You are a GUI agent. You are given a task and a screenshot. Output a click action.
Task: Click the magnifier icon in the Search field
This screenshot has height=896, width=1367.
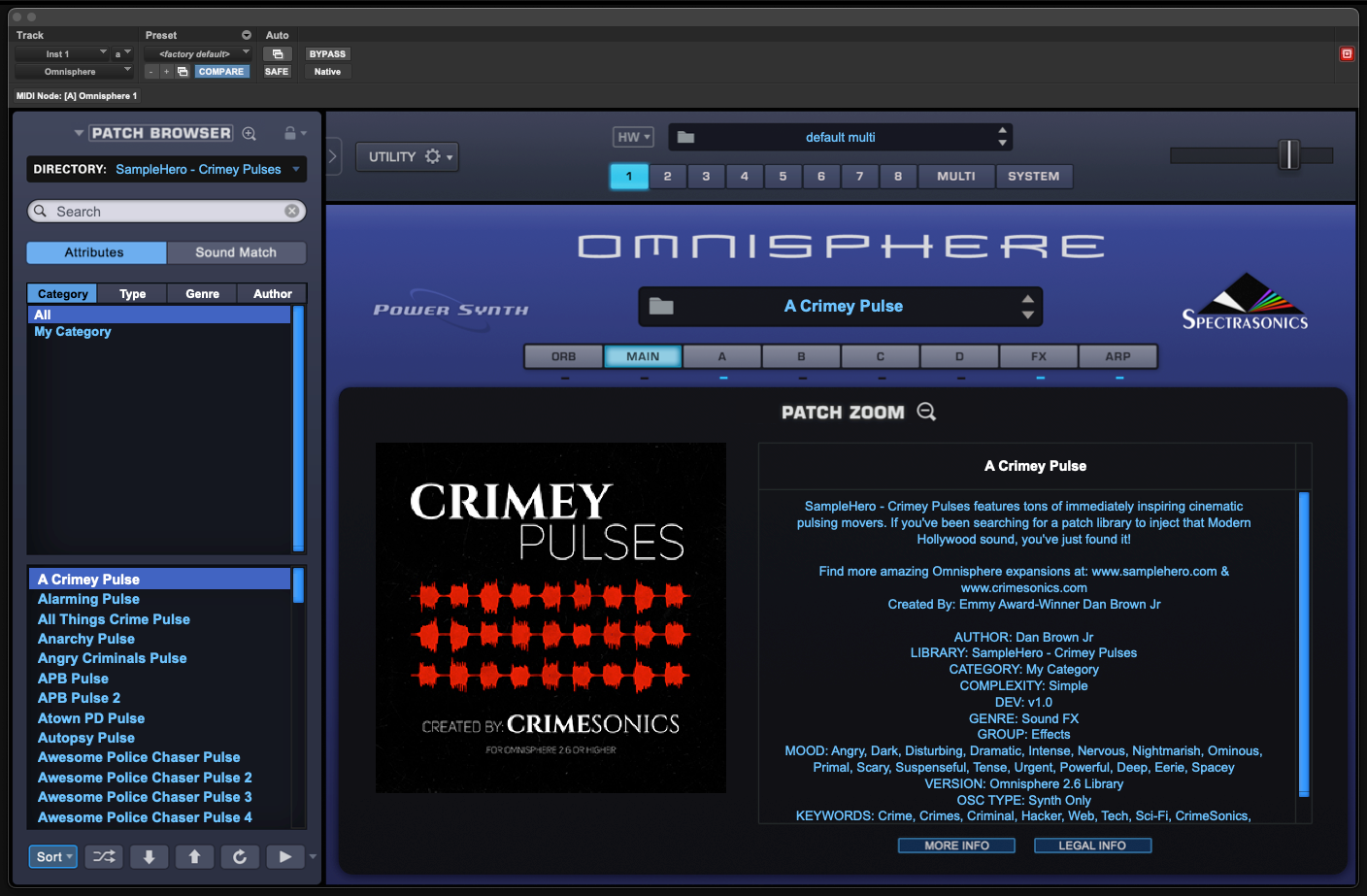(40, 211)
